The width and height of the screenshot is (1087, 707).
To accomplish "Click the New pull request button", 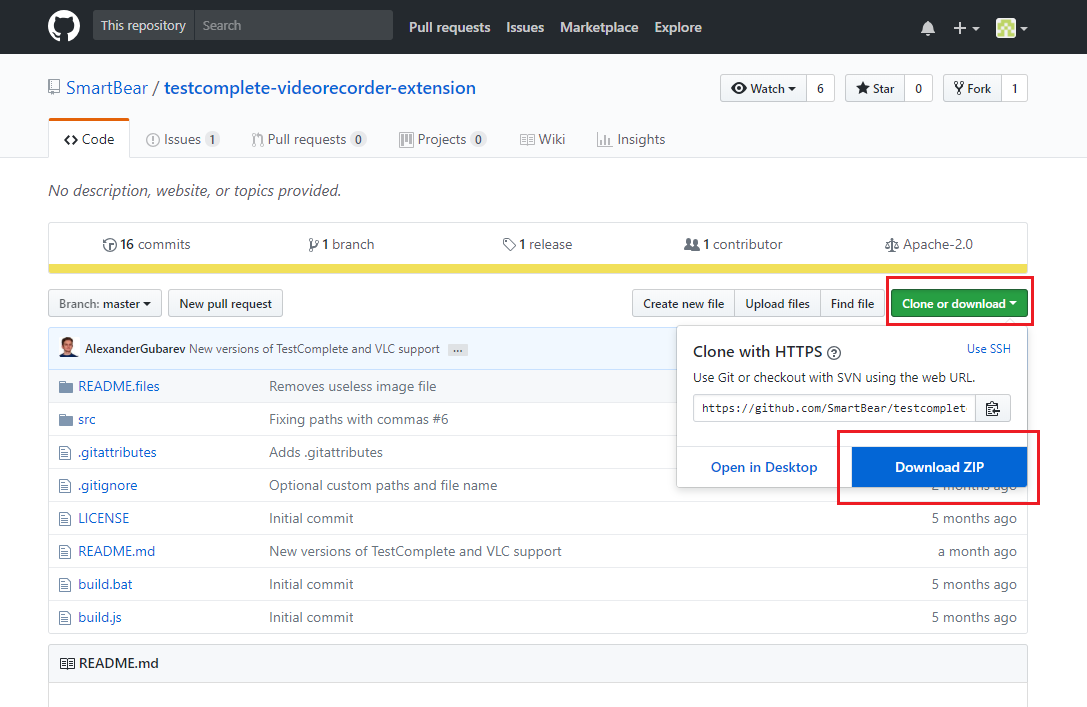I will coord(225,304).
